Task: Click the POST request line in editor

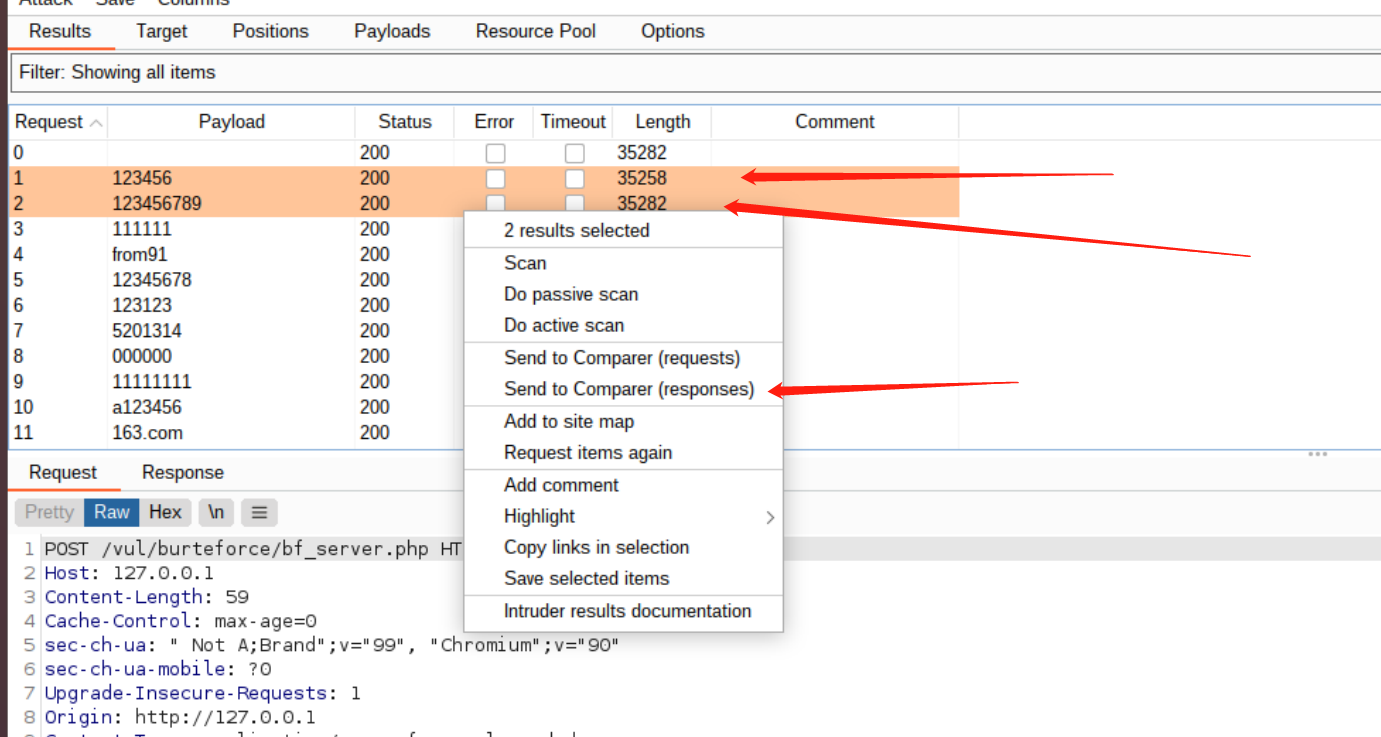Action: coord(253,549)
